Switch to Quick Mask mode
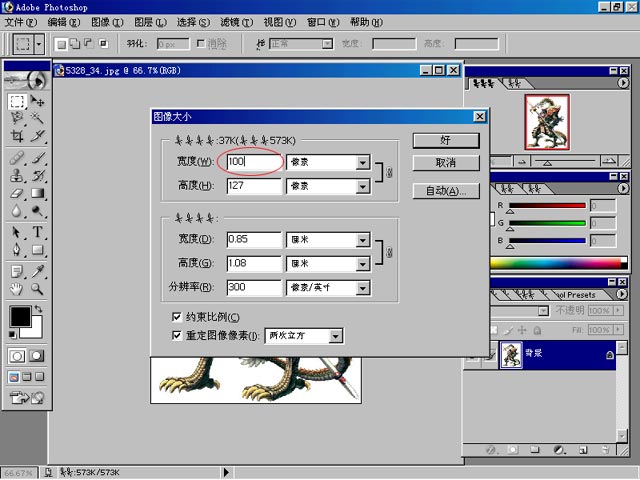 pyautogui.click(x=36, y=356)
